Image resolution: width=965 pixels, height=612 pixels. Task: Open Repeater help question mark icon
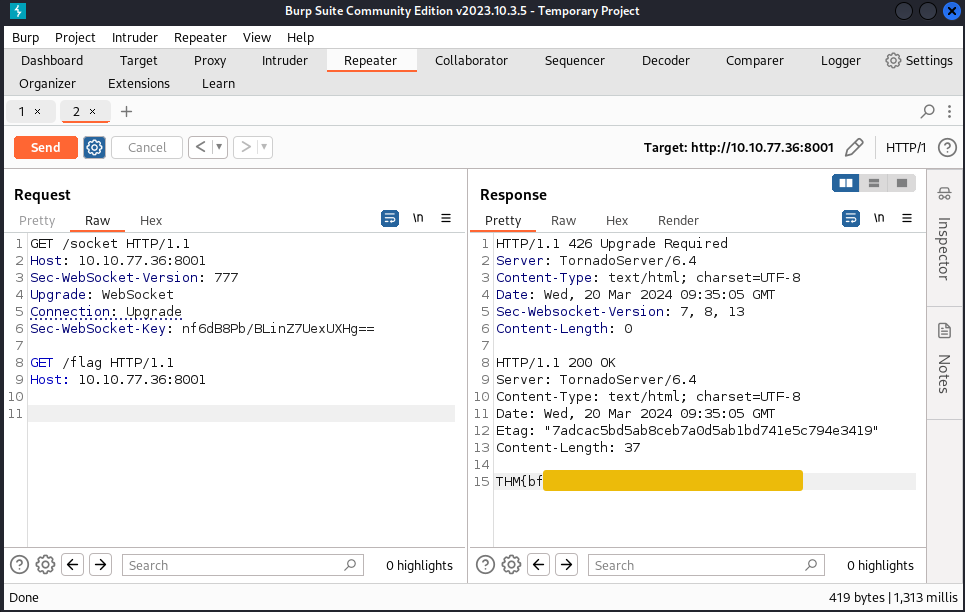(947, 148)
